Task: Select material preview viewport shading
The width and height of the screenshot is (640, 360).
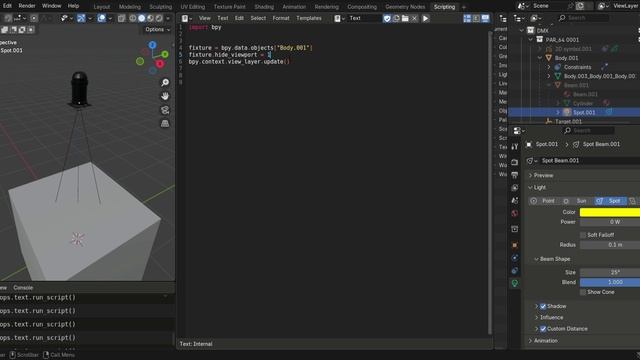Action: pyautogui.click(x=150, y=18)
